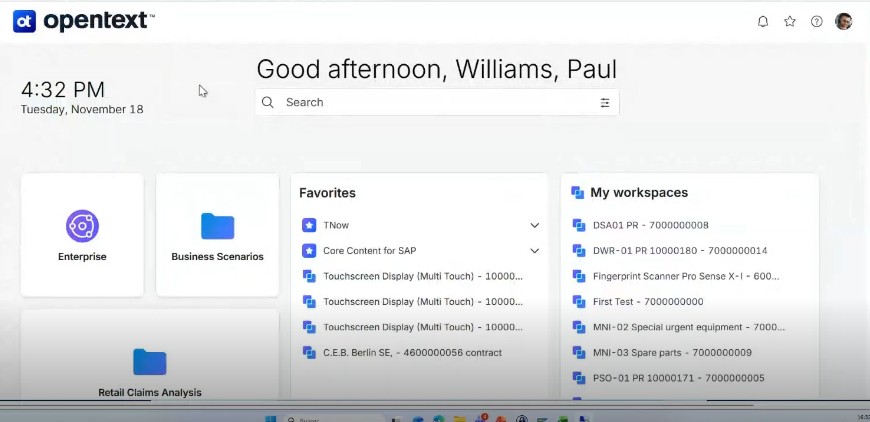Open PSO-01 PR 10000171 - 7000000005 workspace
This screenshot has width=870, height=422.
678,378
